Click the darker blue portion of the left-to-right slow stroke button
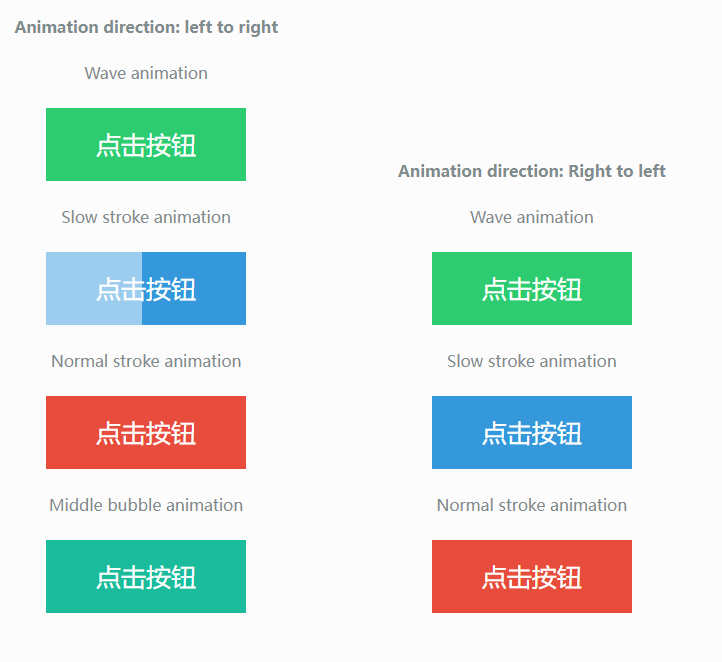722x662 pixels. (x=194, y=289)
